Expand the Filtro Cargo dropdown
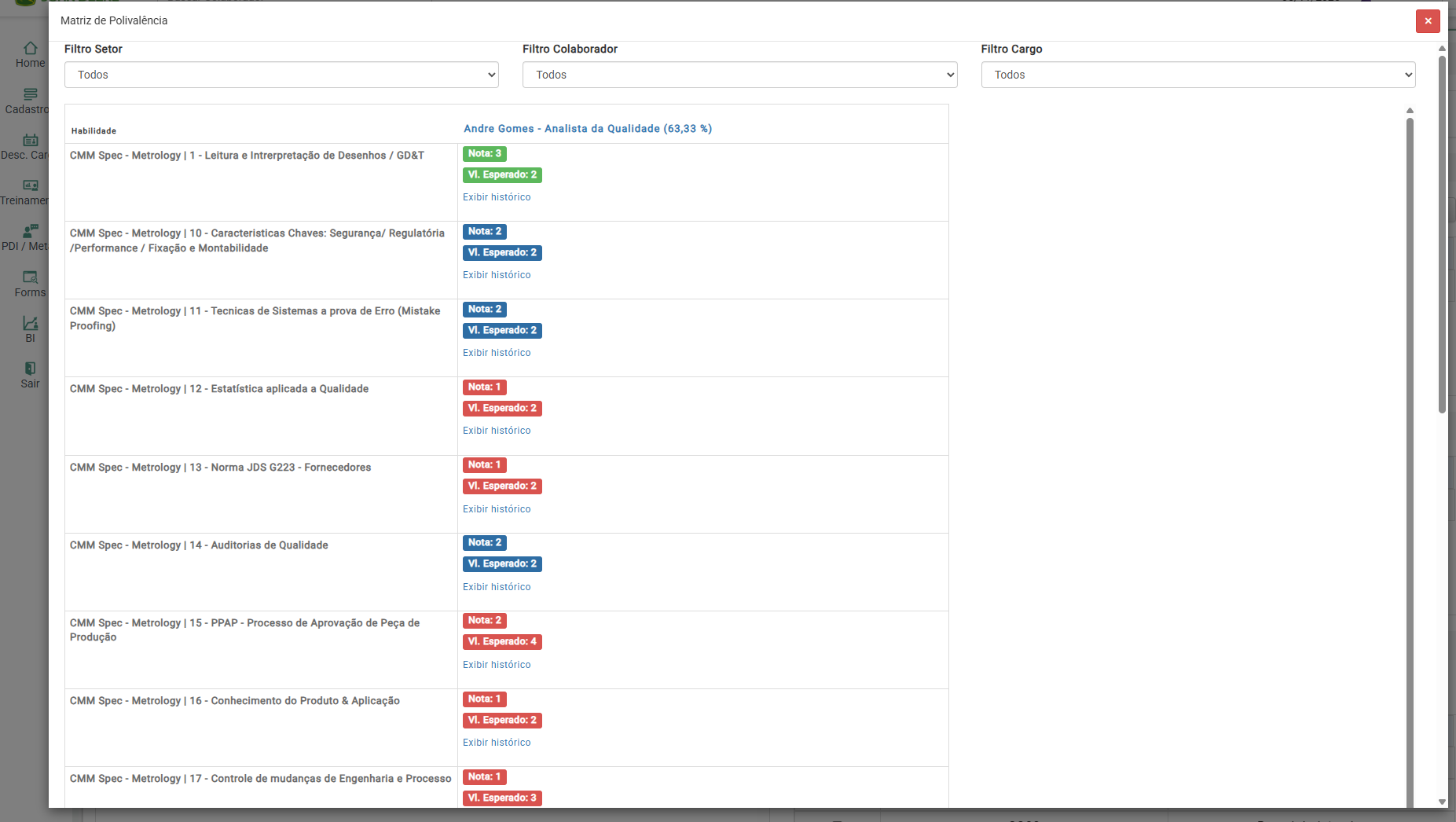 point(1197,75)
